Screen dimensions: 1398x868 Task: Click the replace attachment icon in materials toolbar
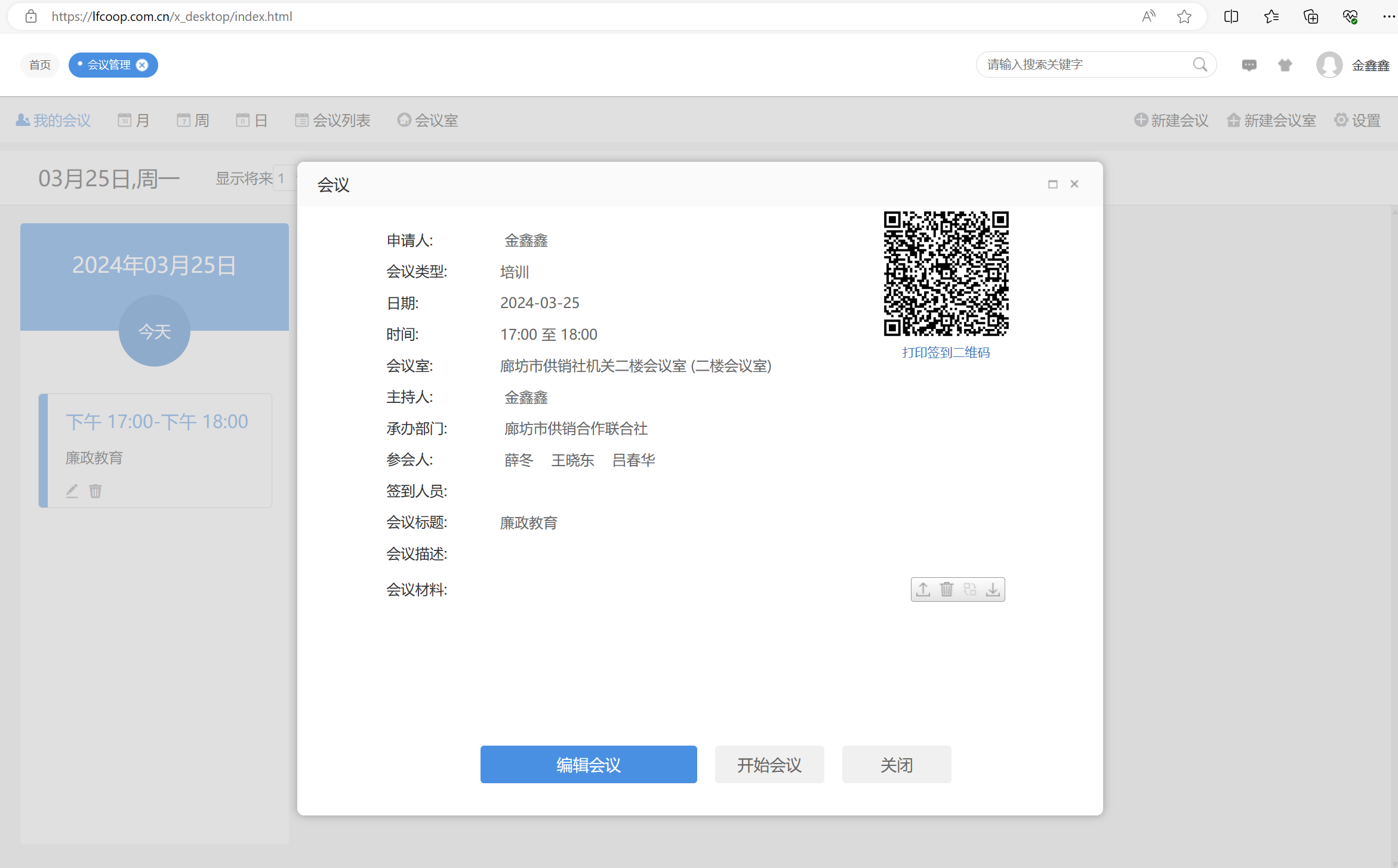970,589
